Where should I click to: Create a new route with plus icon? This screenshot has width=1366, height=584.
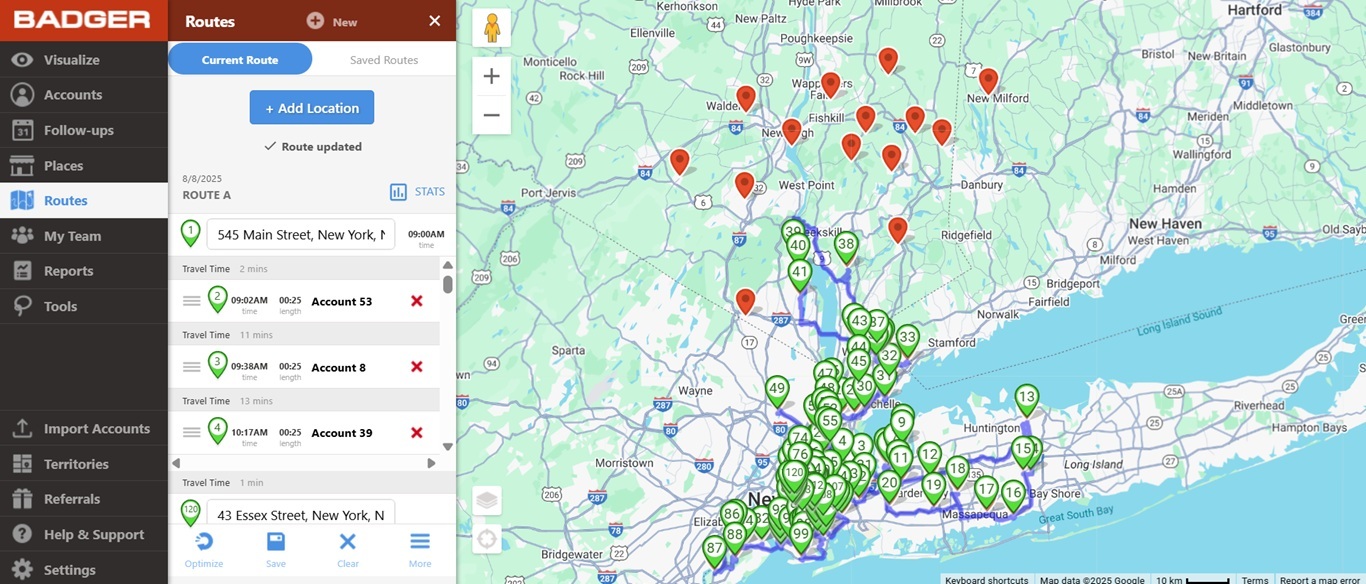click(315, 21)
